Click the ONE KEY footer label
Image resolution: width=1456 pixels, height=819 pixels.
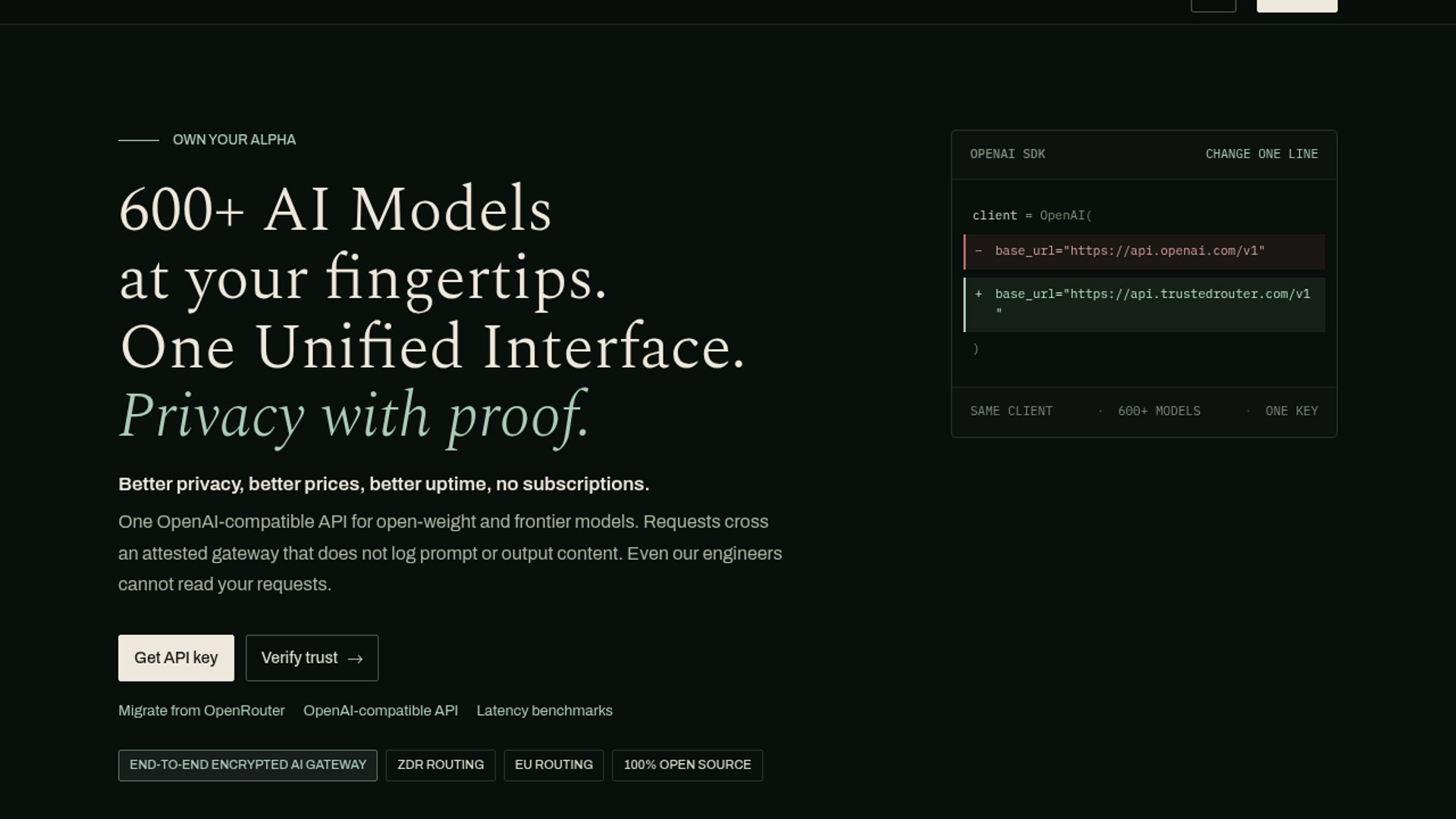click(x=1291, y=411)
